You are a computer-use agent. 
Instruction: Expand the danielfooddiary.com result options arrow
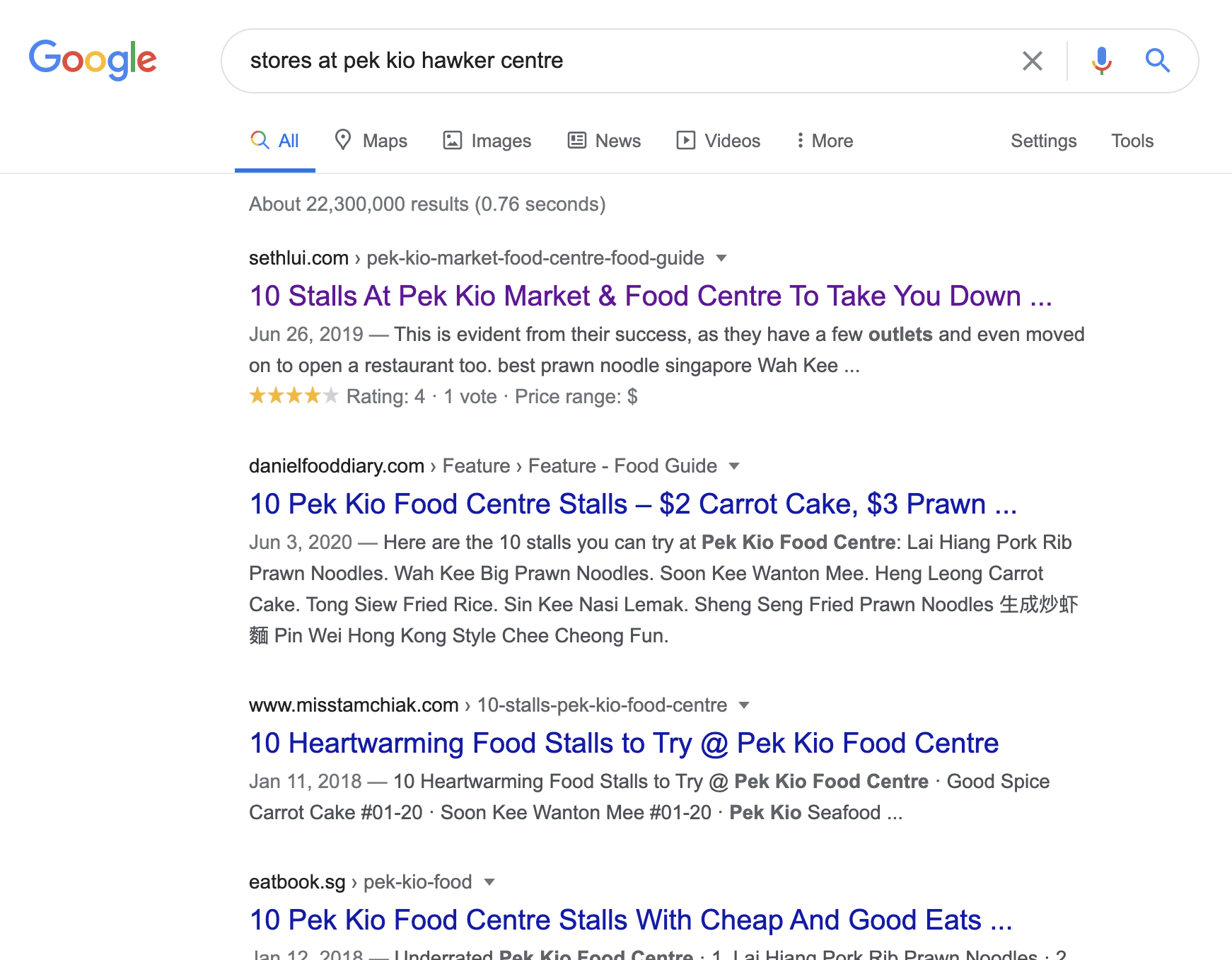pyautogui.click(x=734, y=466)
